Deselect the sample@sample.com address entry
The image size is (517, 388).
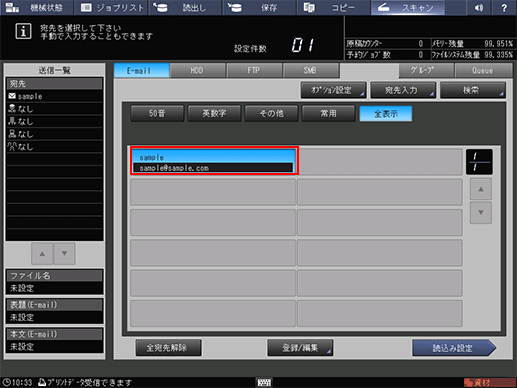tap(213, 161)
